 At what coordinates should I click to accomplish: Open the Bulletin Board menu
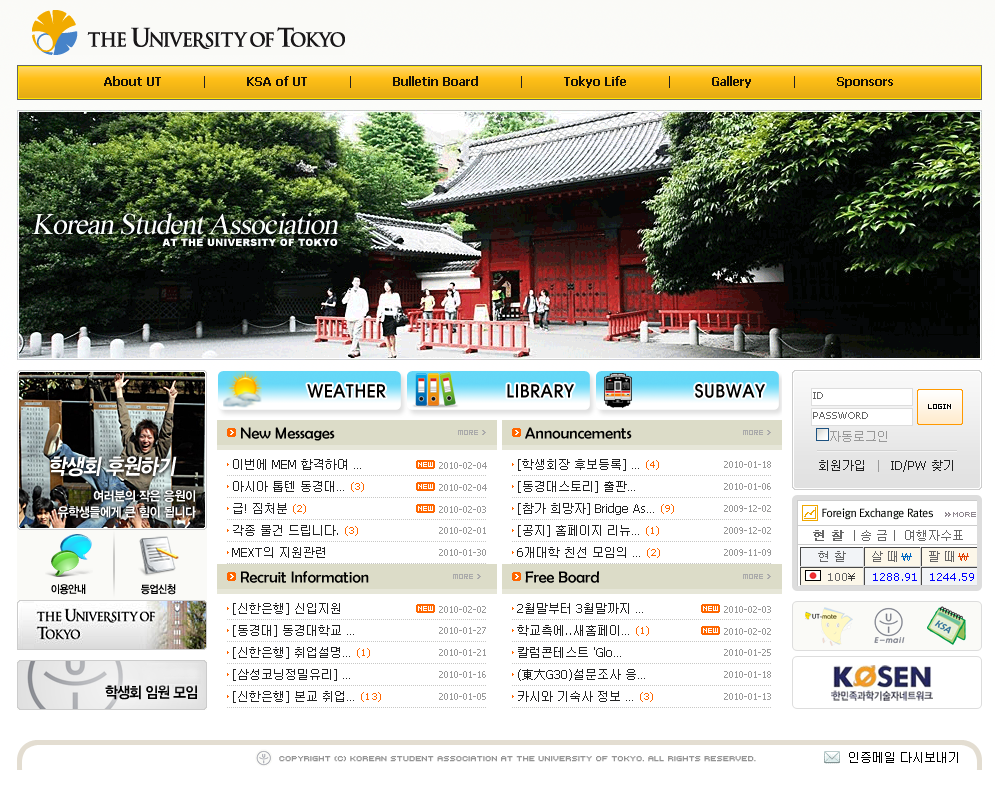(435, 82)
